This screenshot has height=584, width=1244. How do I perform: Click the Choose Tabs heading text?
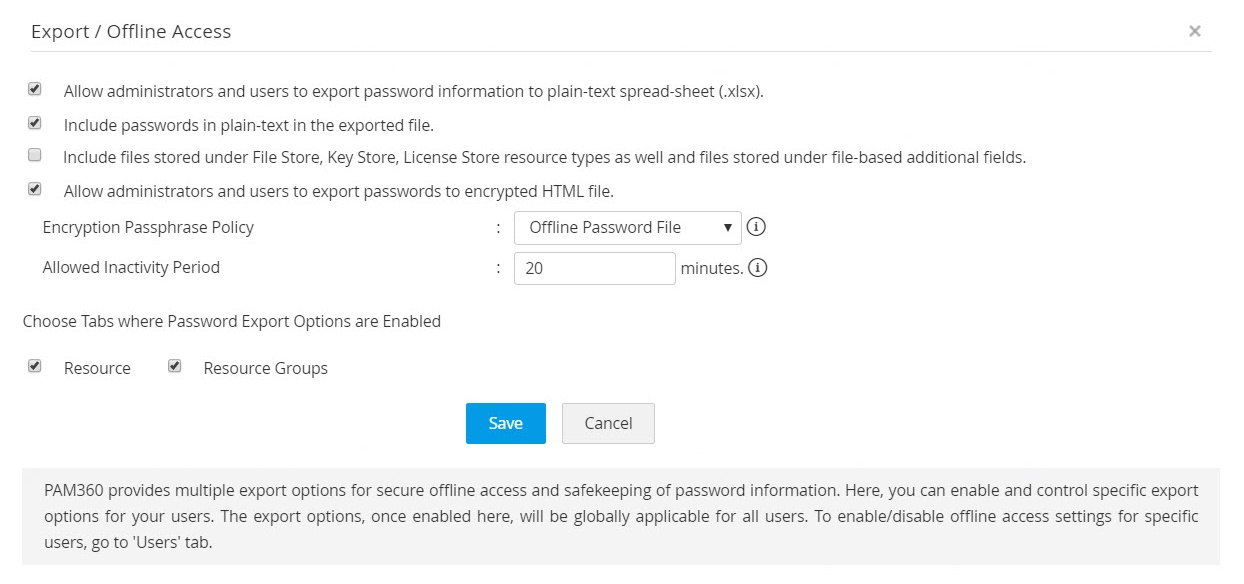pos(232,322)
